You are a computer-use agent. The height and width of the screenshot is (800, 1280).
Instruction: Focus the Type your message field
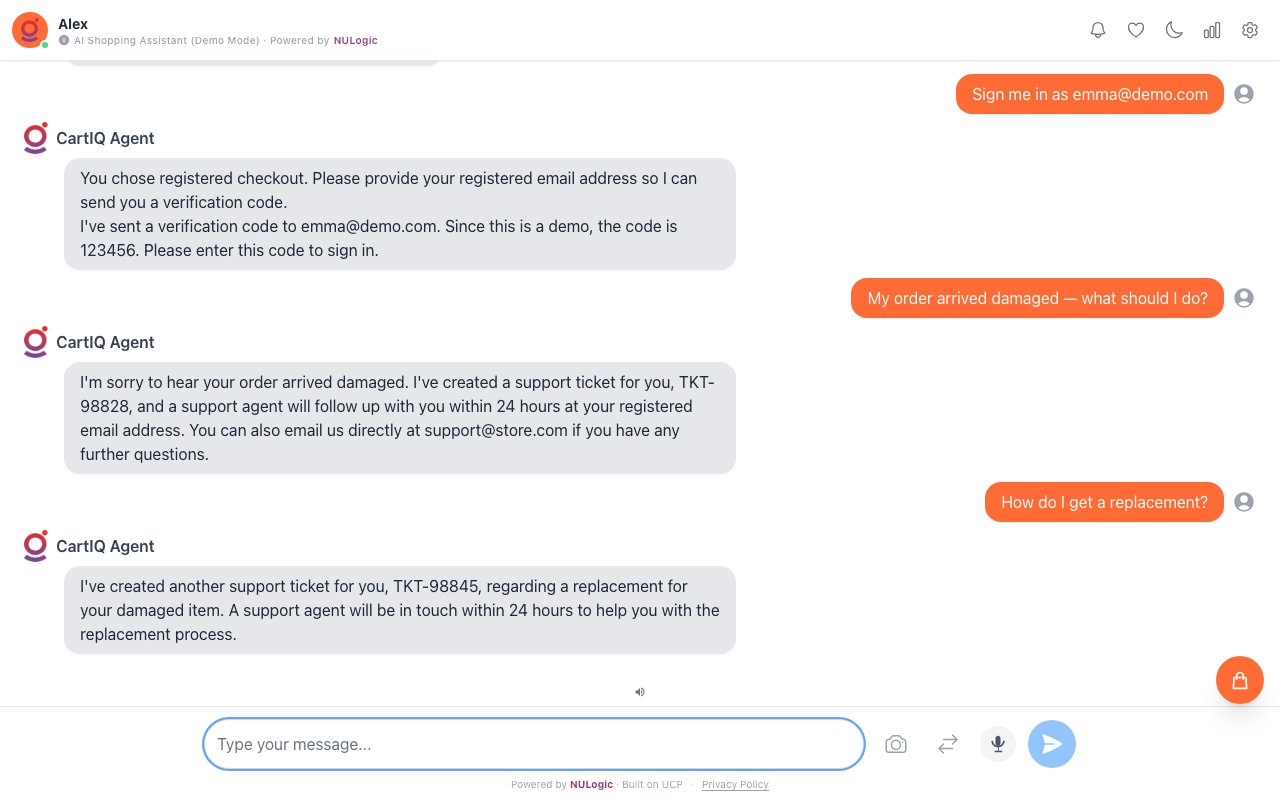(533, 744)
